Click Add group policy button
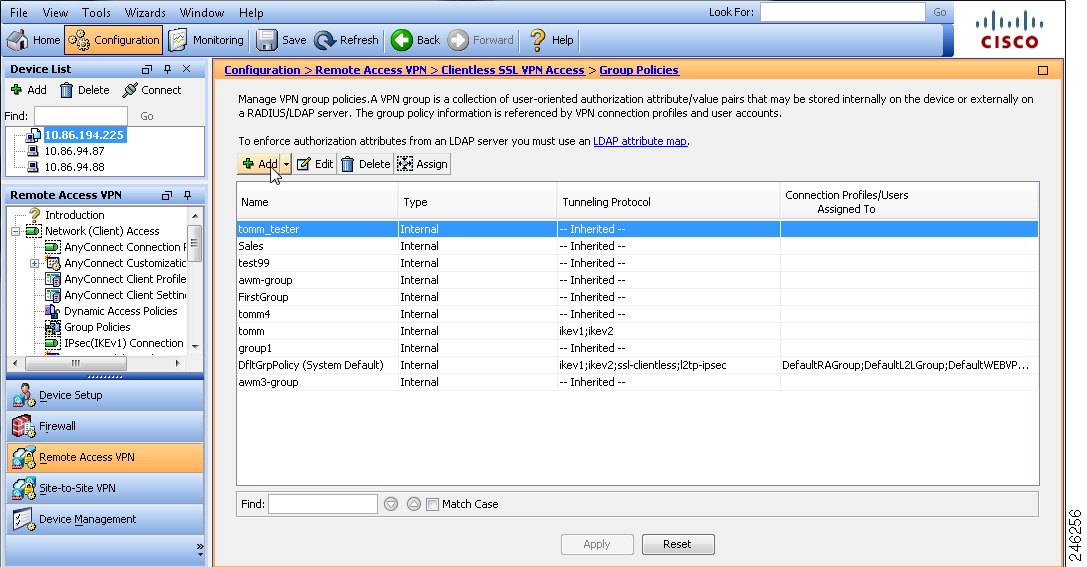This screenshot has width=1087, height=567. (259, 164)
